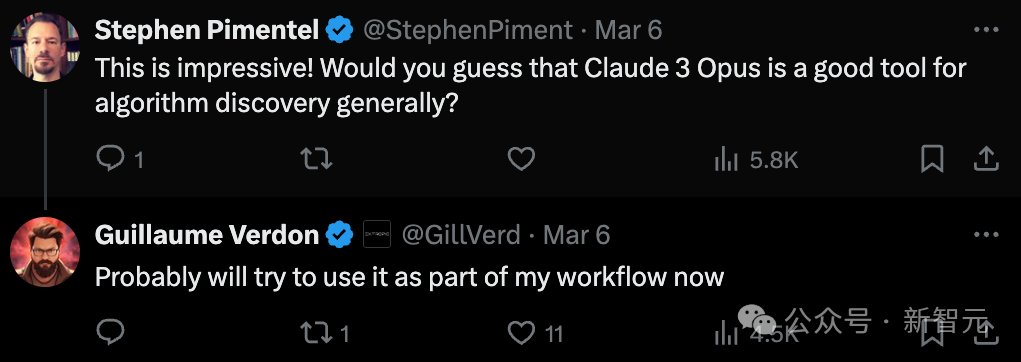Click the Extropic affiliation badge
The width and height of the screenshot is (1021, 362).
[x=376, y=234]
